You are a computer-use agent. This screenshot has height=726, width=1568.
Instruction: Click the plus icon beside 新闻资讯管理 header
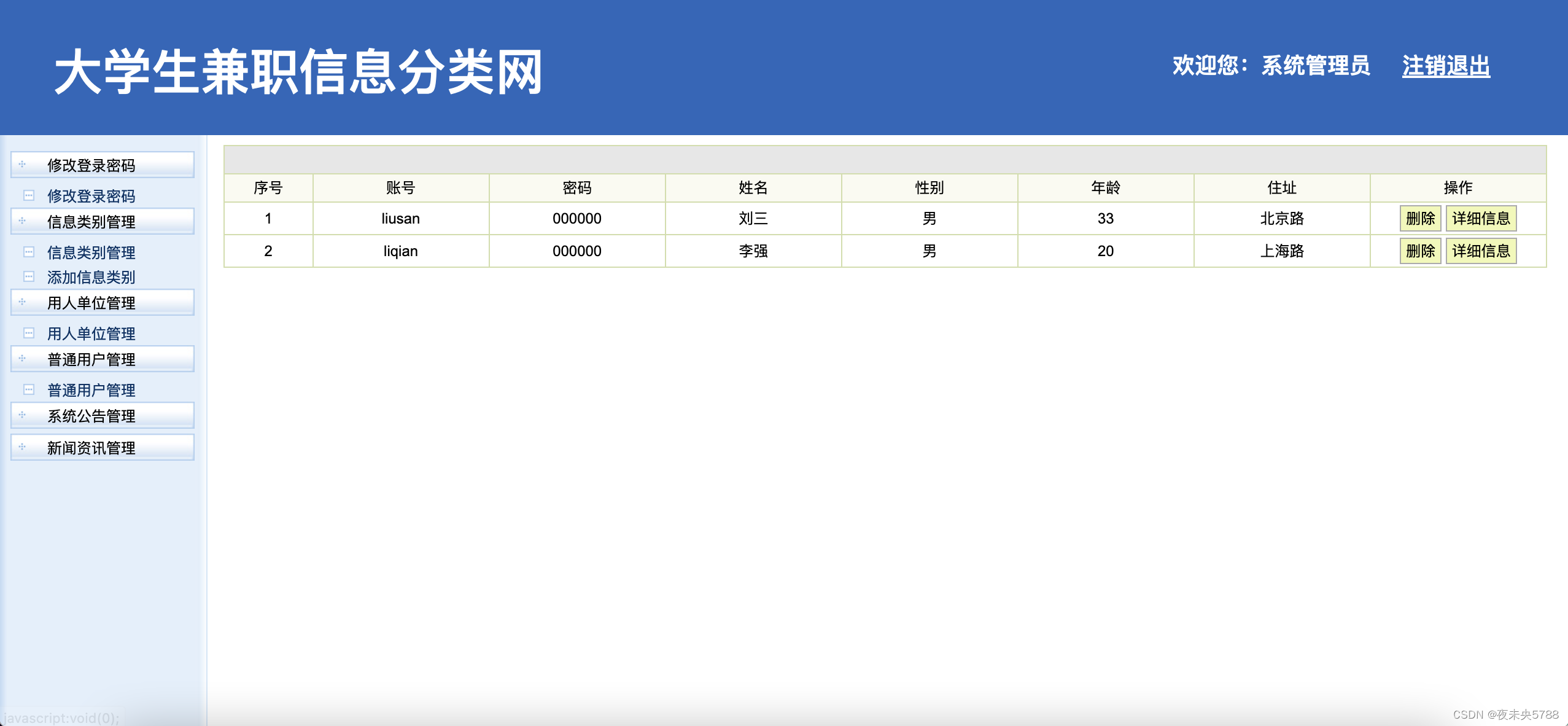pos(22,447)
